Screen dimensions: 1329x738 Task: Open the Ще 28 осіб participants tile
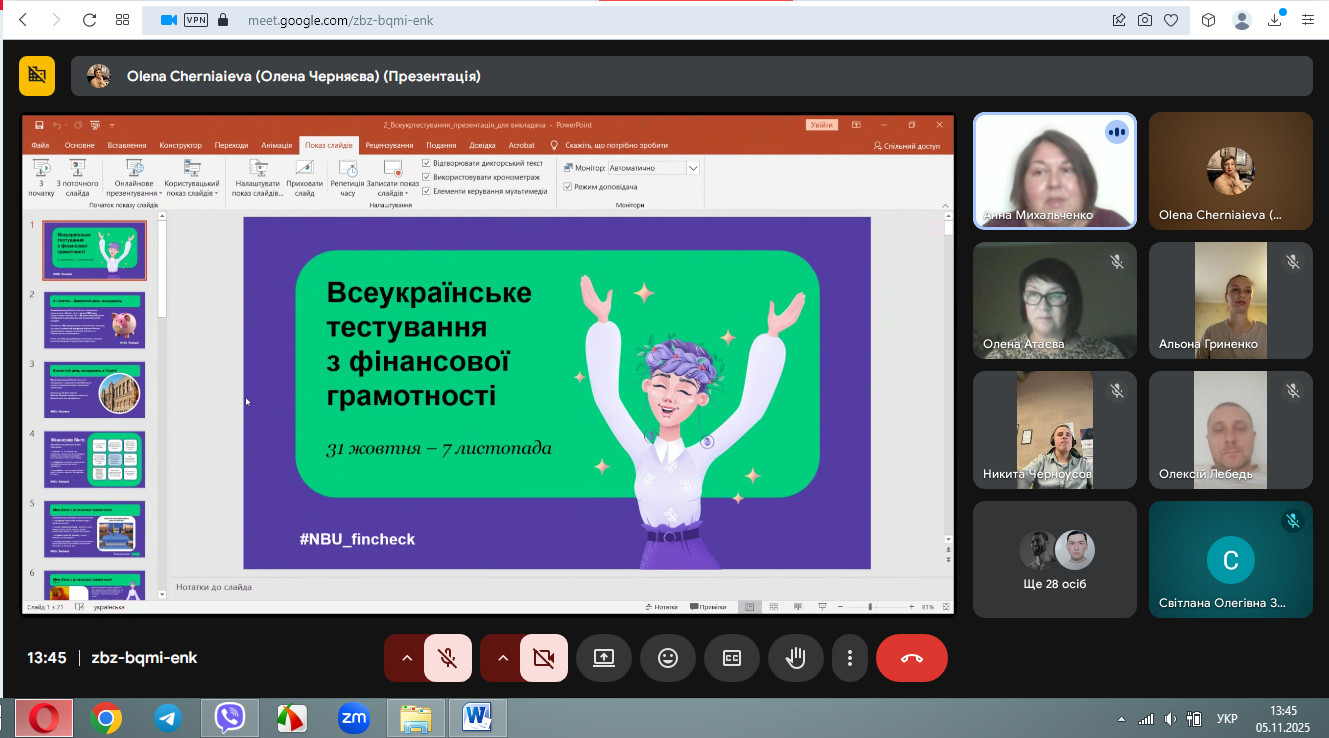click(1054, 559)
